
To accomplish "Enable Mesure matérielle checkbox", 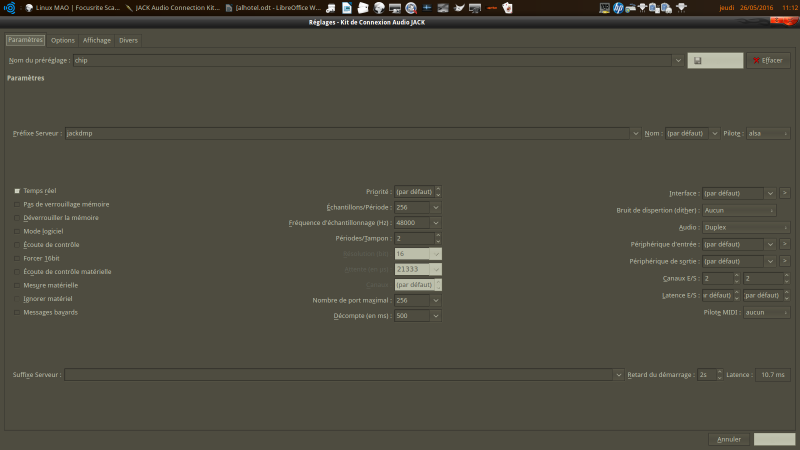I will click(17, 285).
